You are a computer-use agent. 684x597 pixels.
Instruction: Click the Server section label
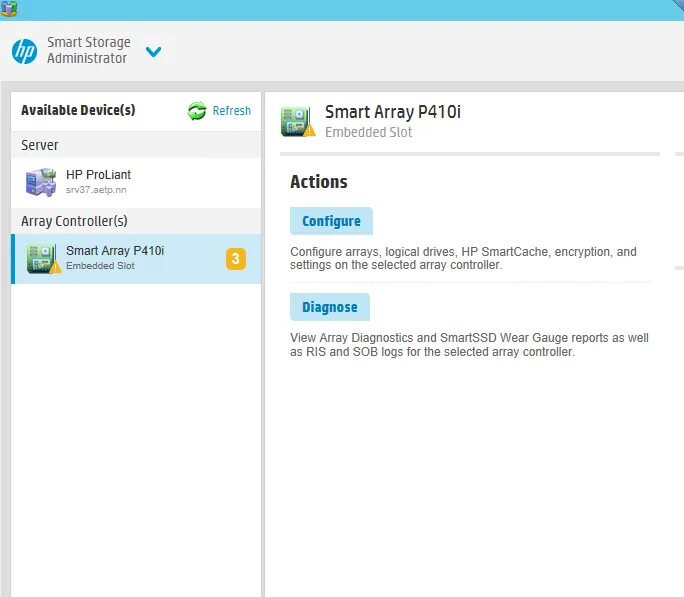[x=40, y=145]
